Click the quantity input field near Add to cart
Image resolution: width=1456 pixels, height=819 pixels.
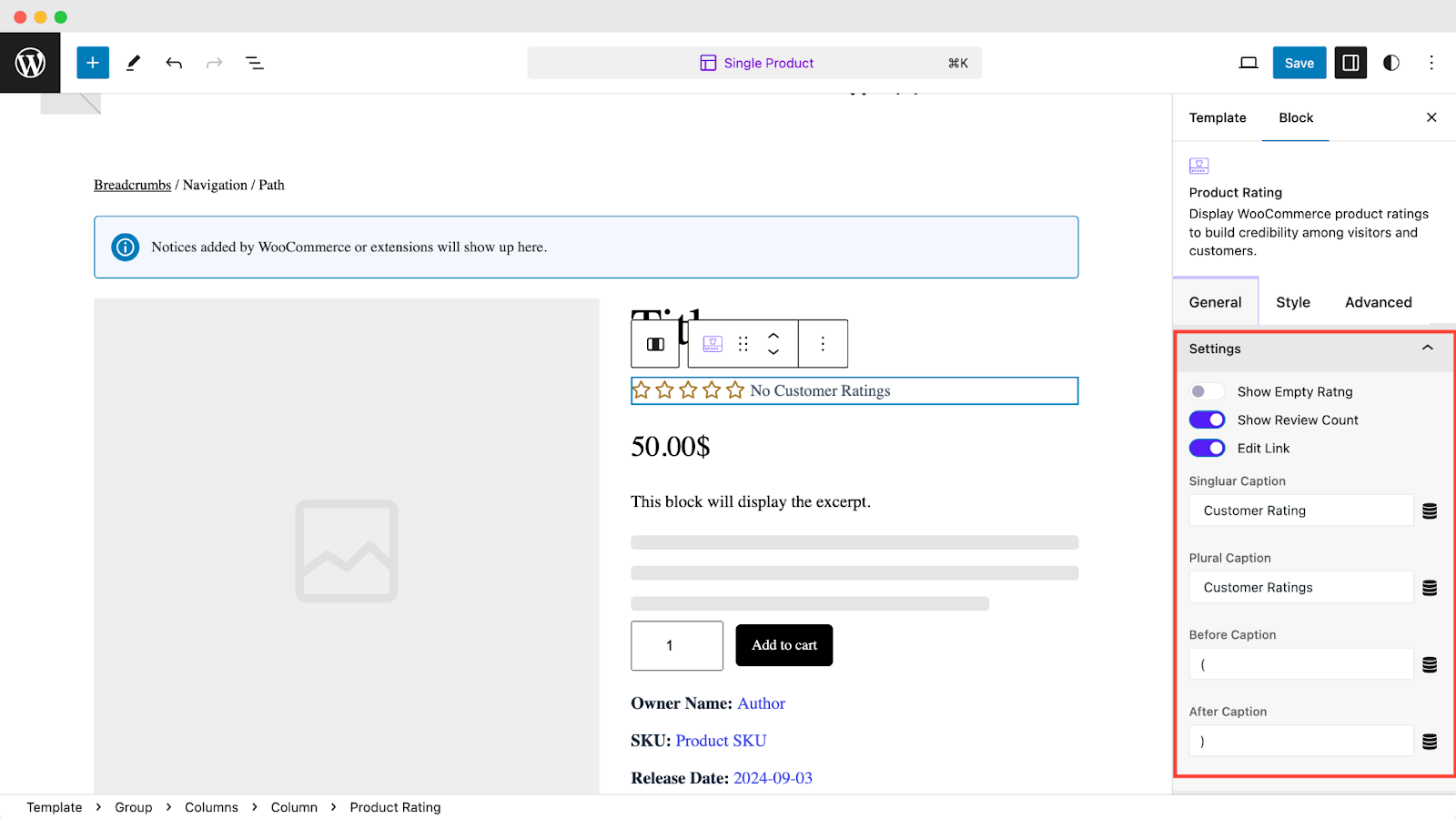[676, 645]
